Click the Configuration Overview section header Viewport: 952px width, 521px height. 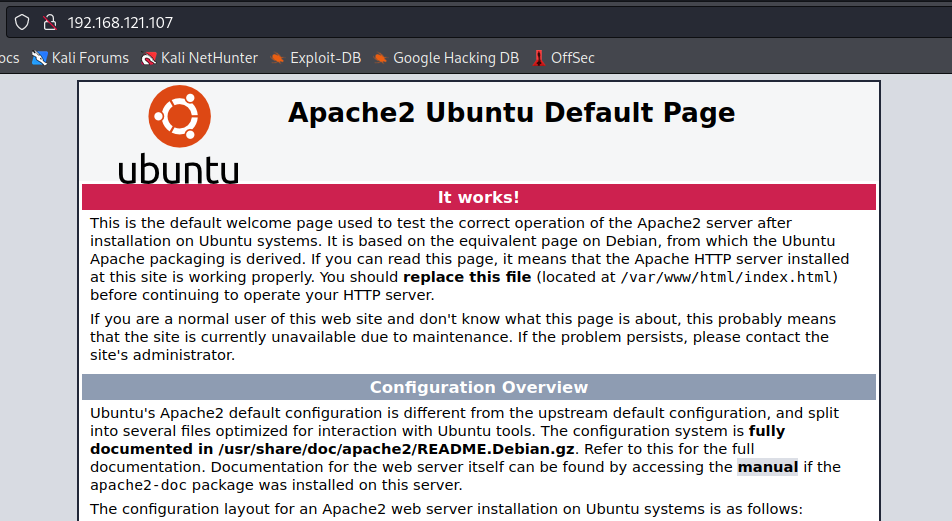[478, 387]
